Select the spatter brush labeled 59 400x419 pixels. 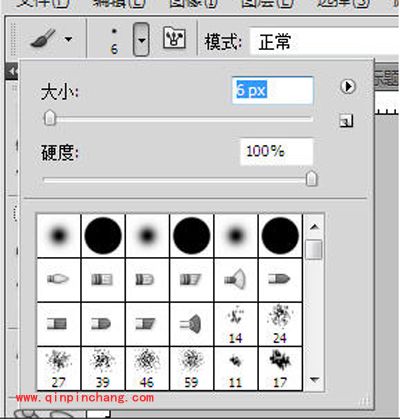click(191, 368)
